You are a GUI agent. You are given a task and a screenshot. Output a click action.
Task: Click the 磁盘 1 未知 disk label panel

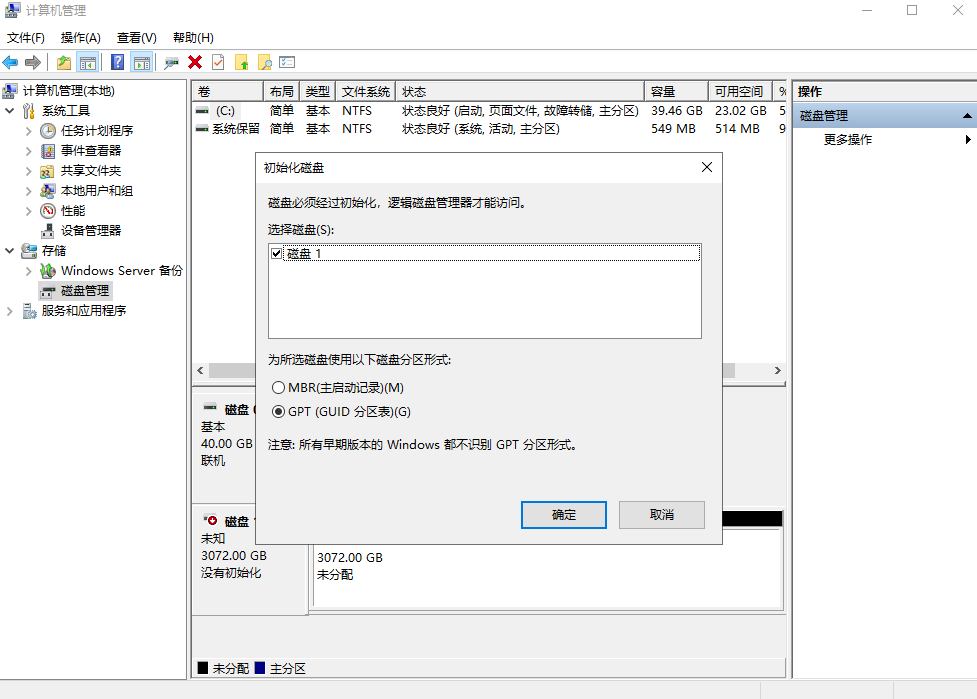click(249, 559)
